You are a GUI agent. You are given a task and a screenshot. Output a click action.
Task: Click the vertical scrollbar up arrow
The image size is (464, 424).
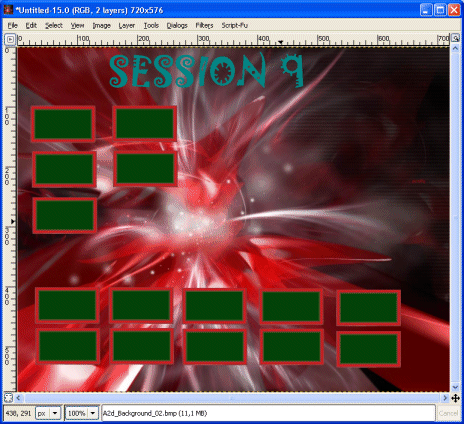[455, 48]
